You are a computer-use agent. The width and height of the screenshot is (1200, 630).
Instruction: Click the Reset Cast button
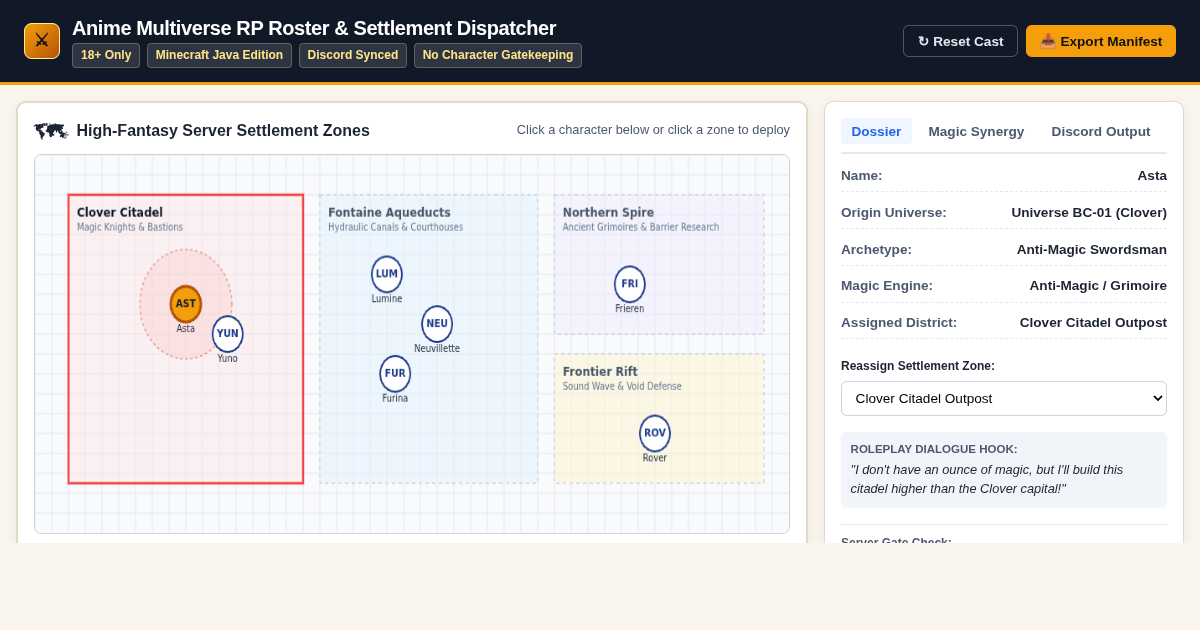point(960,41)
